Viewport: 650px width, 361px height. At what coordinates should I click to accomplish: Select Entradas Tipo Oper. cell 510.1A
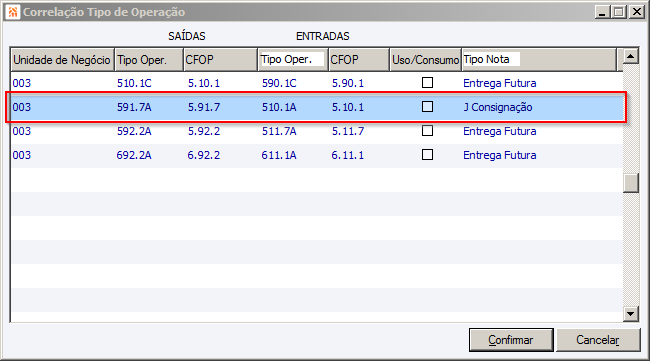279,107
